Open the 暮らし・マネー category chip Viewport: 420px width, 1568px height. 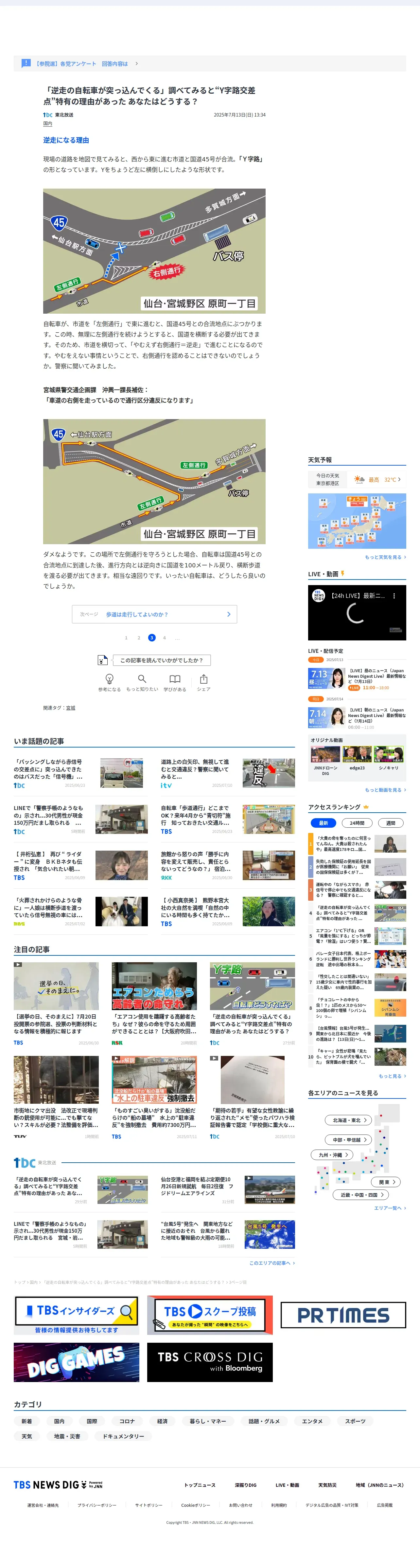tap(208, 1421)
